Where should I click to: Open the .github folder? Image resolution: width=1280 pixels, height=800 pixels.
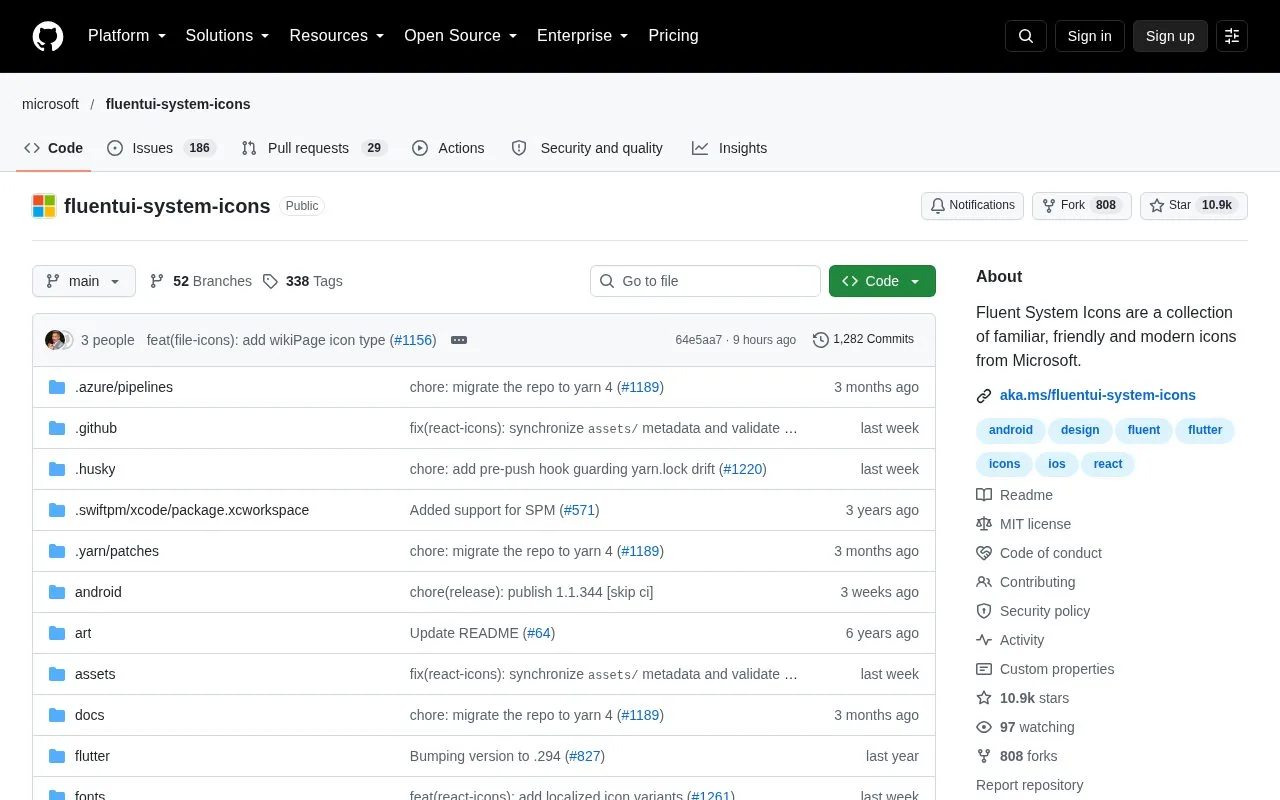pyautogui.click(x=96, y=428)
